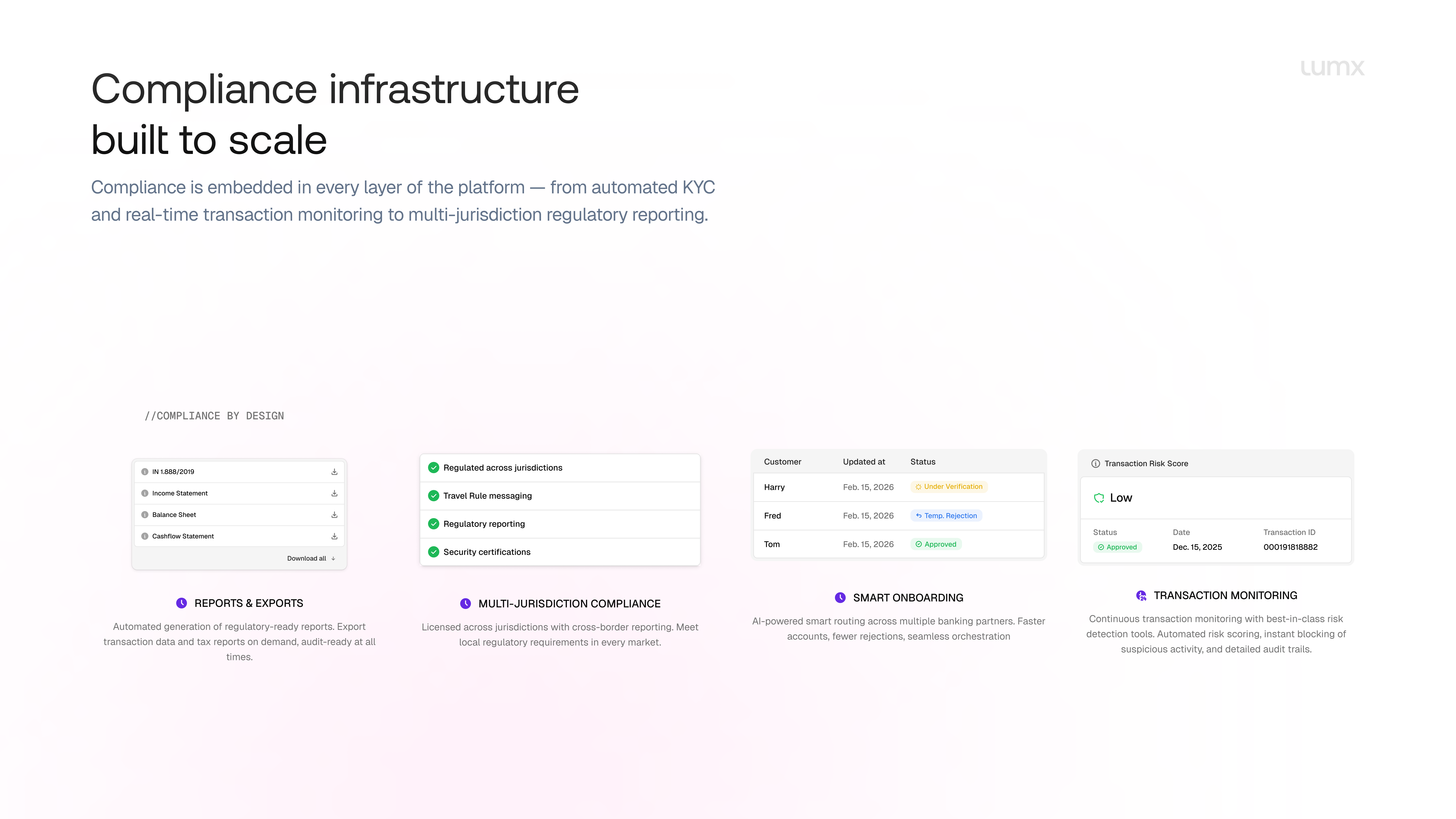The image size is (1456, 819).
Task: Toggle the Travel Rule messaging checkmark
Action: pos(434,496)
